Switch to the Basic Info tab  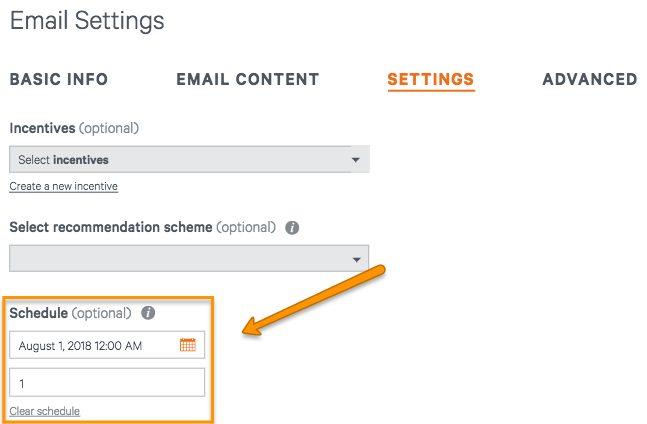point(59,79)
